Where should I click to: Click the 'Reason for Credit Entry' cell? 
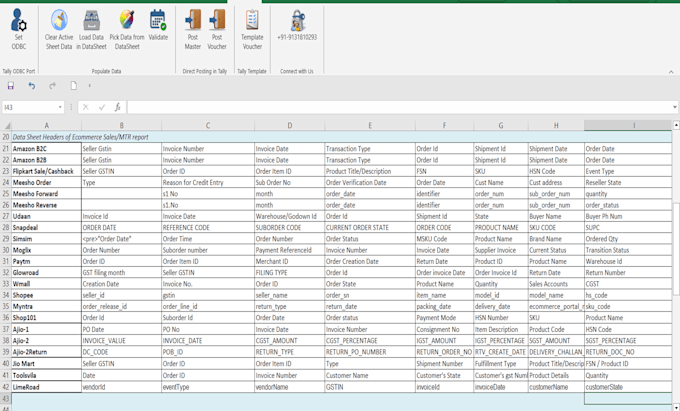click(208, 183)
